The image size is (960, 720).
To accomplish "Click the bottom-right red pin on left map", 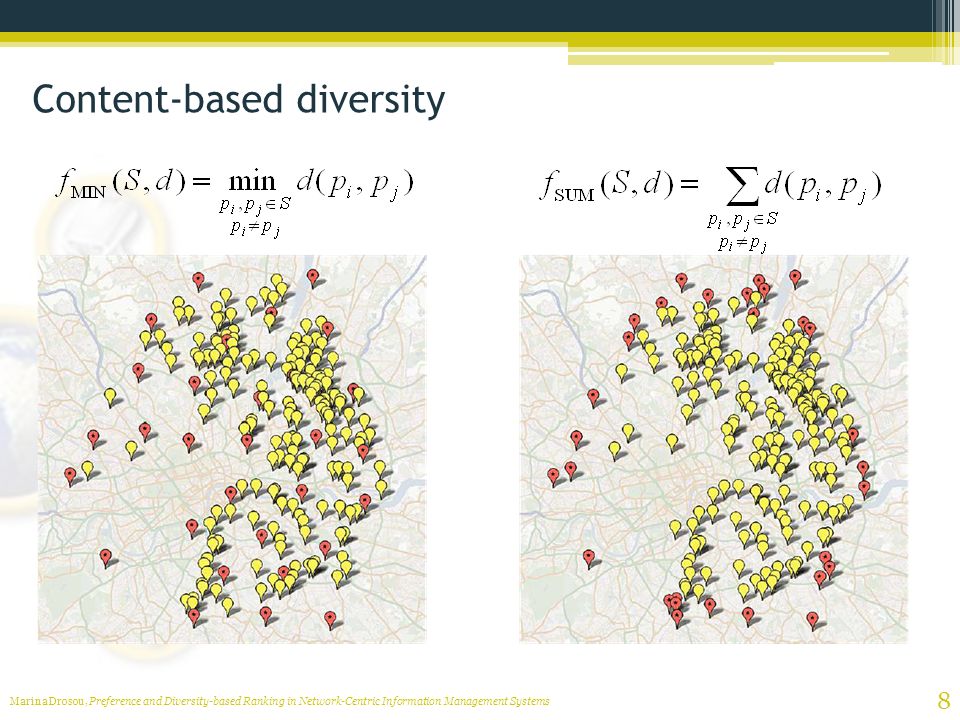I will (330, 620).
